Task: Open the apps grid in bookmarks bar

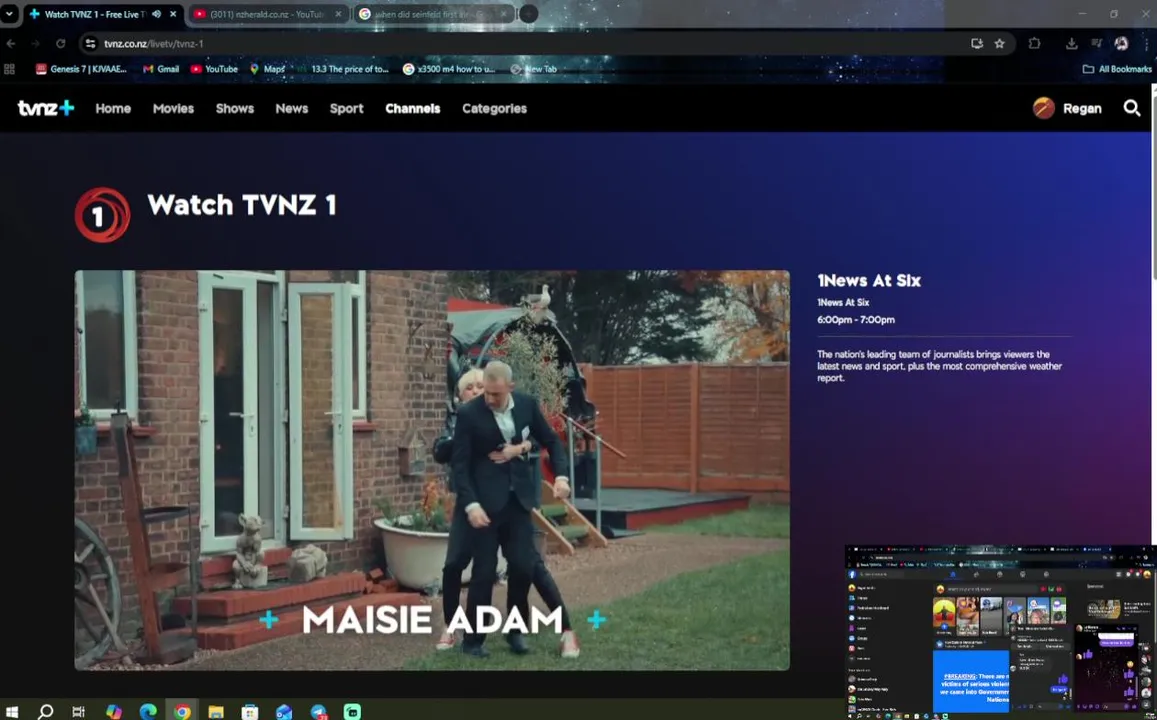Action: [x=10, y=69]
